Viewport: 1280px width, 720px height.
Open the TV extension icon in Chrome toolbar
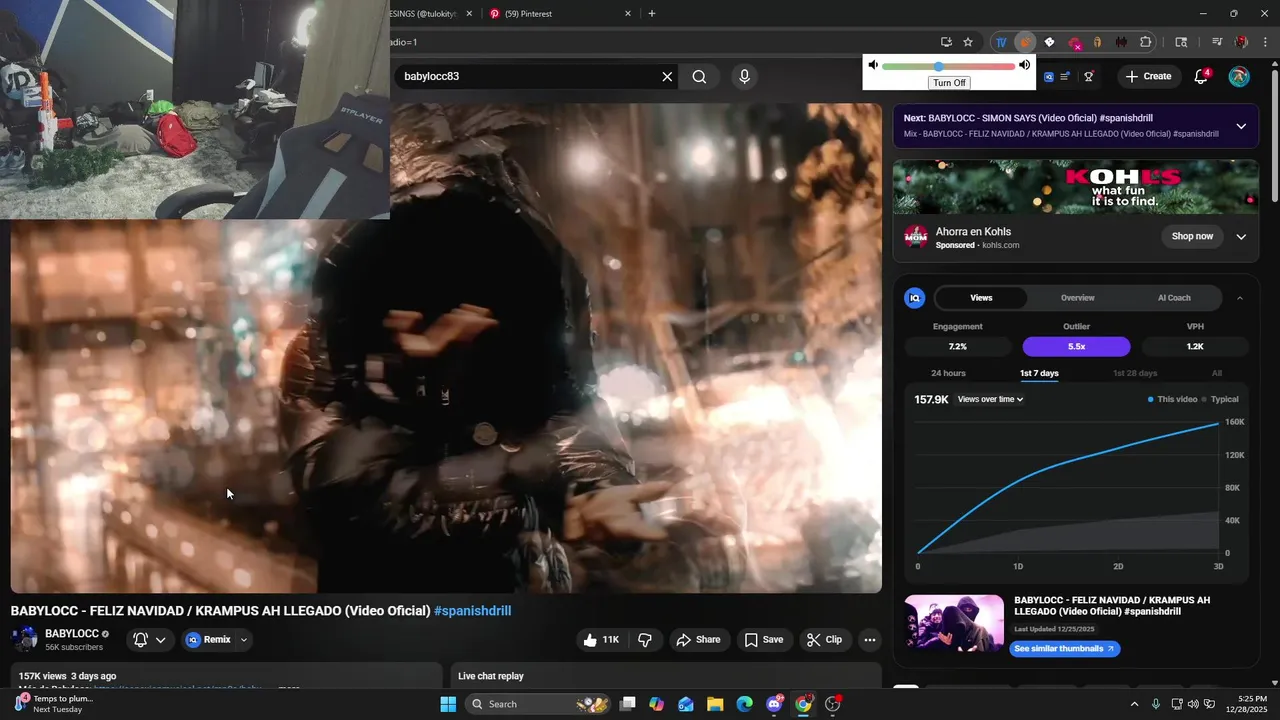click(1000, 42)
